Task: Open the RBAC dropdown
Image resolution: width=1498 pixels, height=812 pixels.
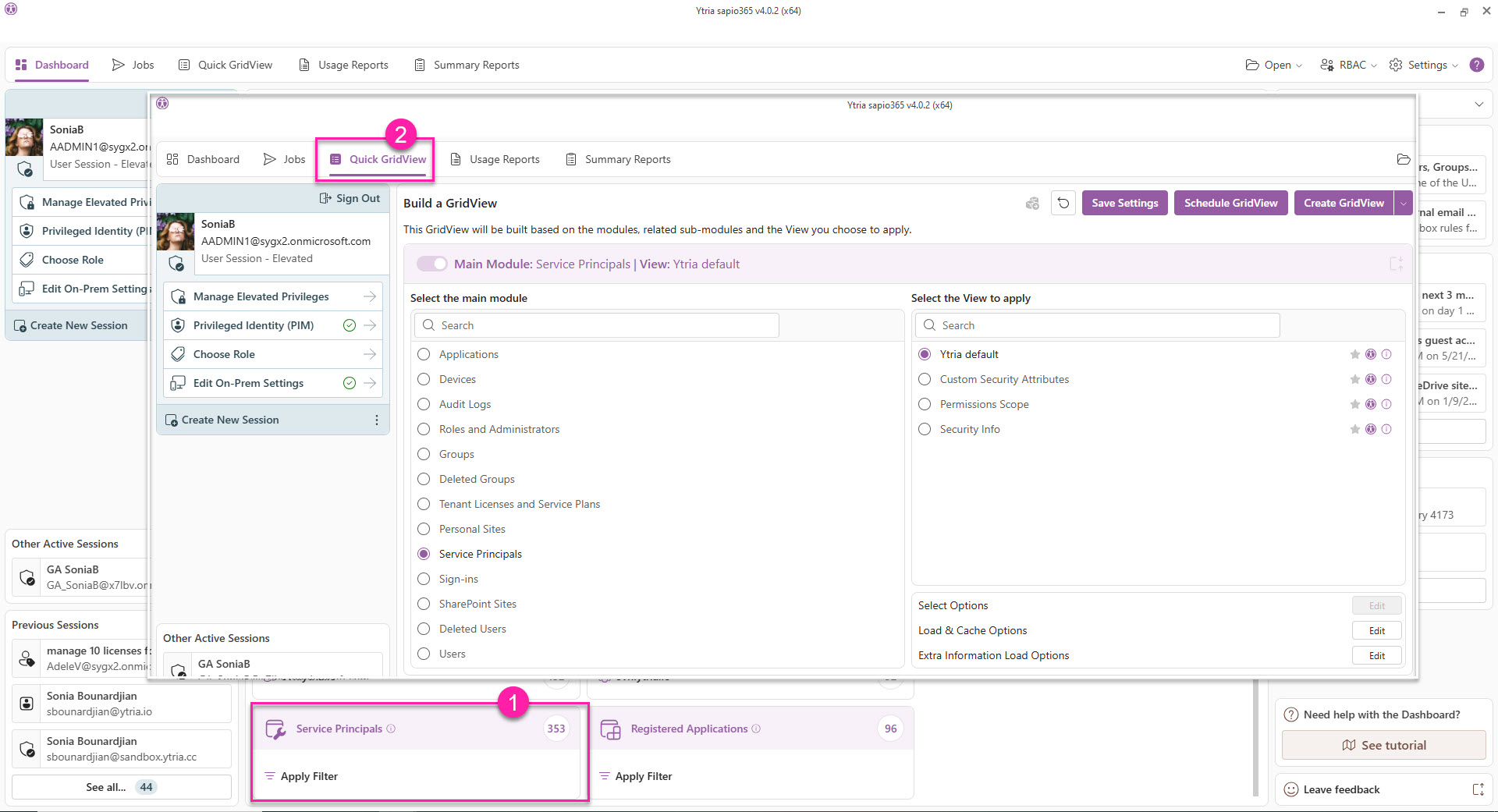Action: (1347, 65)
